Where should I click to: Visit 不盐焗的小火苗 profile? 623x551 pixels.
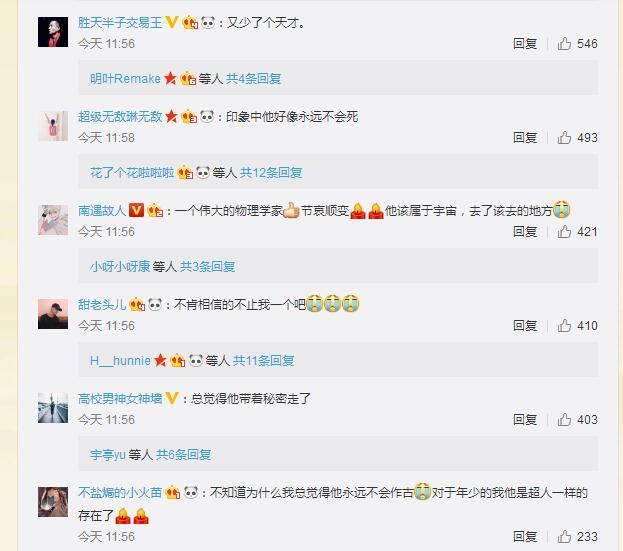point(120,493)
